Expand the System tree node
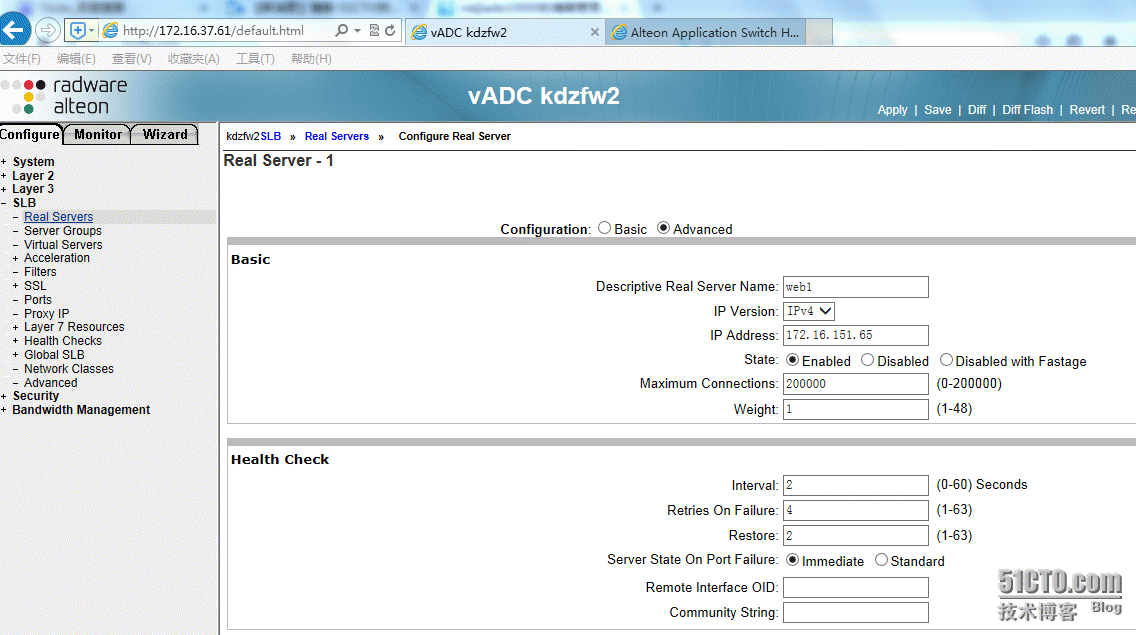Viewport: 1136px width, 635px height. pyautogui.click(x=4, y=162)
